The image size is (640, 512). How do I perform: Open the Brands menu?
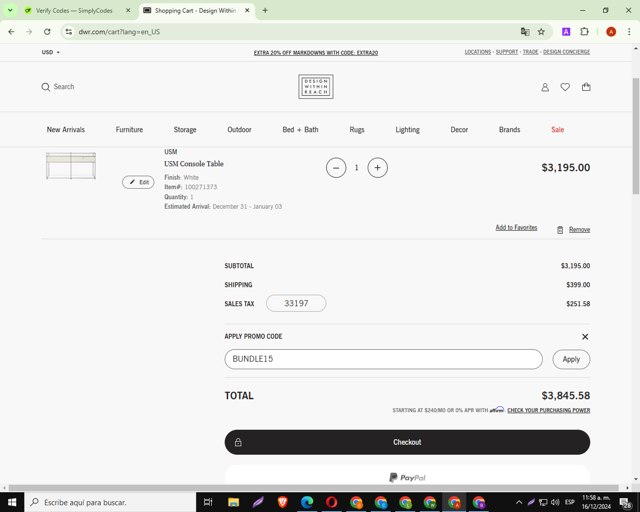pyautogui.click(x=509, y=130)
